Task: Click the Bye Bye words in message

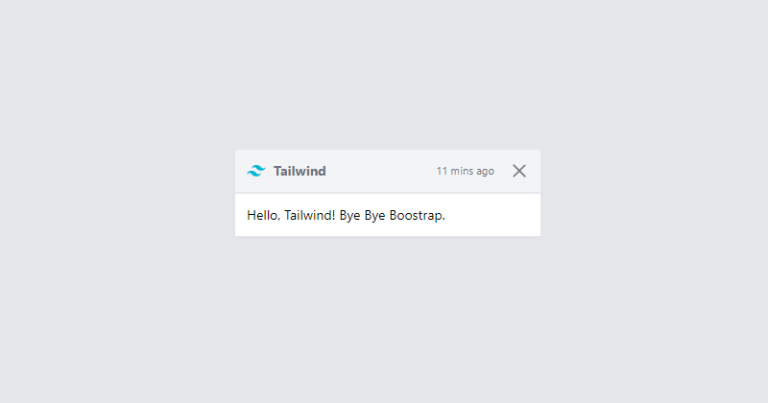Action: (x=362, y=215)
